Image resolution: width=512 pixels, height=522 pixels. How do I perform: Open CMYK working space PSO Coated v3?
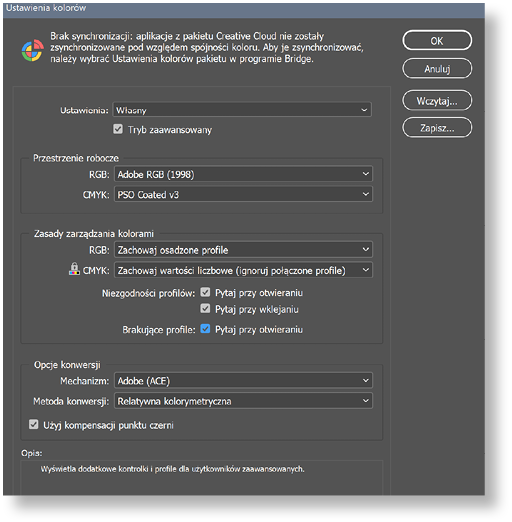[x=243, y=194]
